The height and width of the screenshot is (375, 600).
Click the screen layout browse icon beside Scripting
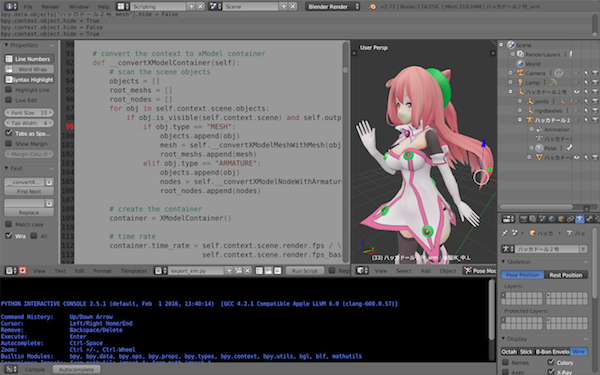[122, 7]
